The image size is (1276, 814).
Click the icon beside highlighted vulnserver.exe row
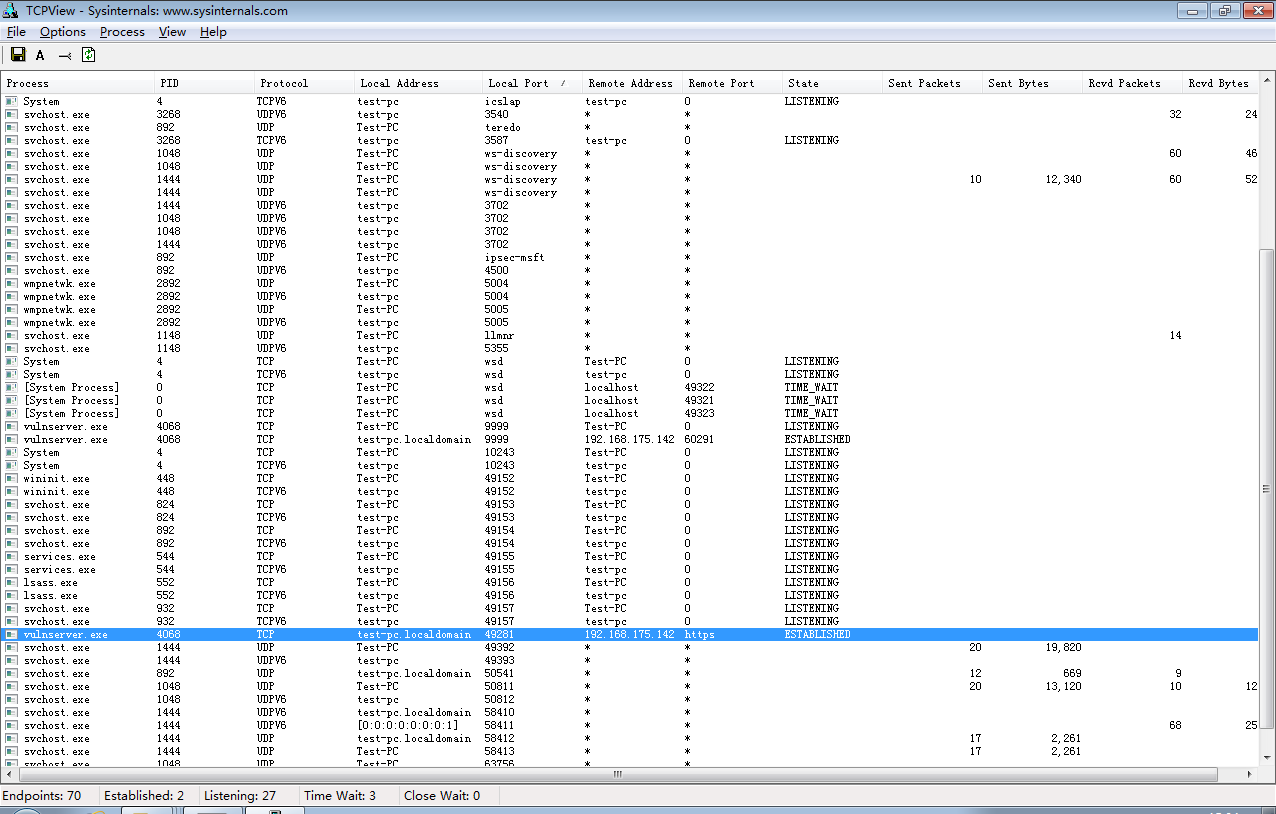pyautogui.click(x=11, y=635)
